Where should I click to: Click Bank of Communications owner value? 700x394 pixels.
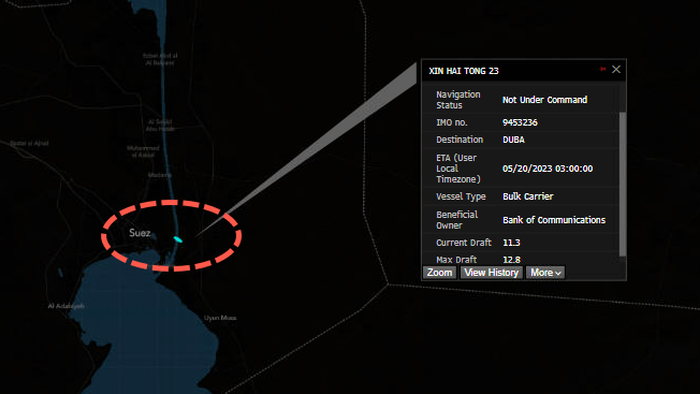click(x=554, y=220)
